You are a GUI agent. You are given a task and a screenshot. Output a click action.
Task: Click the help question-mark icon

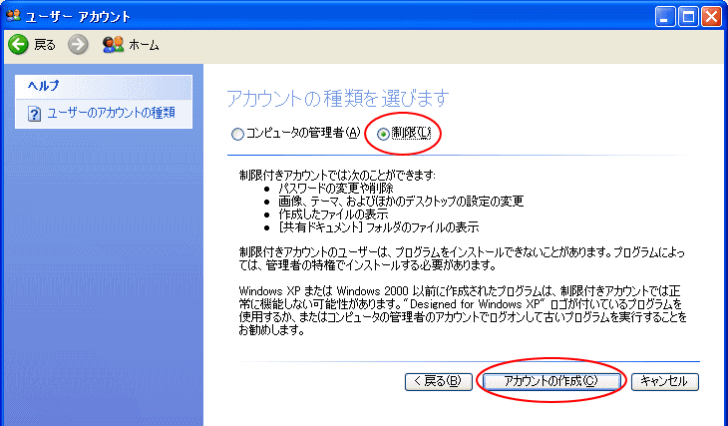[x=34, y=114]
